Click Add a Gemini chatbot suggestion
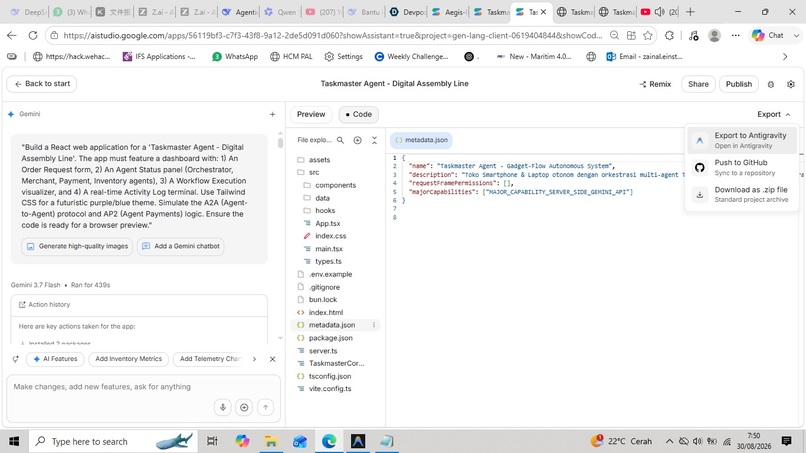Image resolution: width=806 pixels, height=453 pixels. (180, 246)
